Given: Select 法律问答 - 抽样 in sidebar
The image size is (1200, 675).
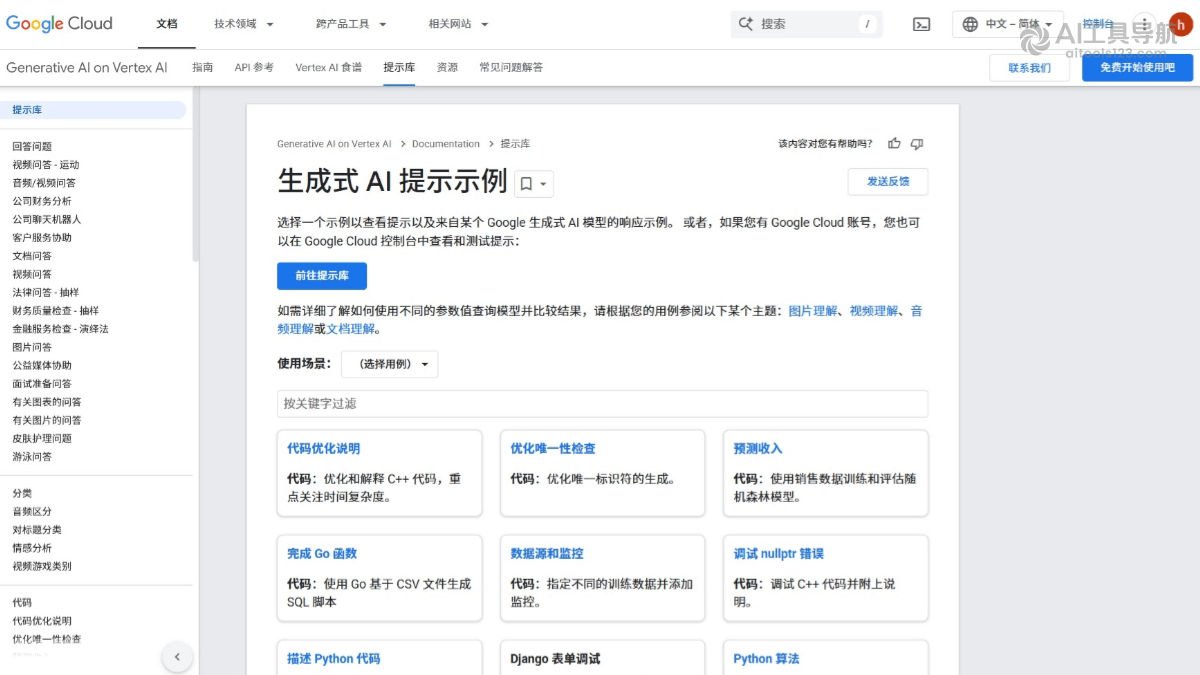Looking at the screenshot, I should [46, 292].
